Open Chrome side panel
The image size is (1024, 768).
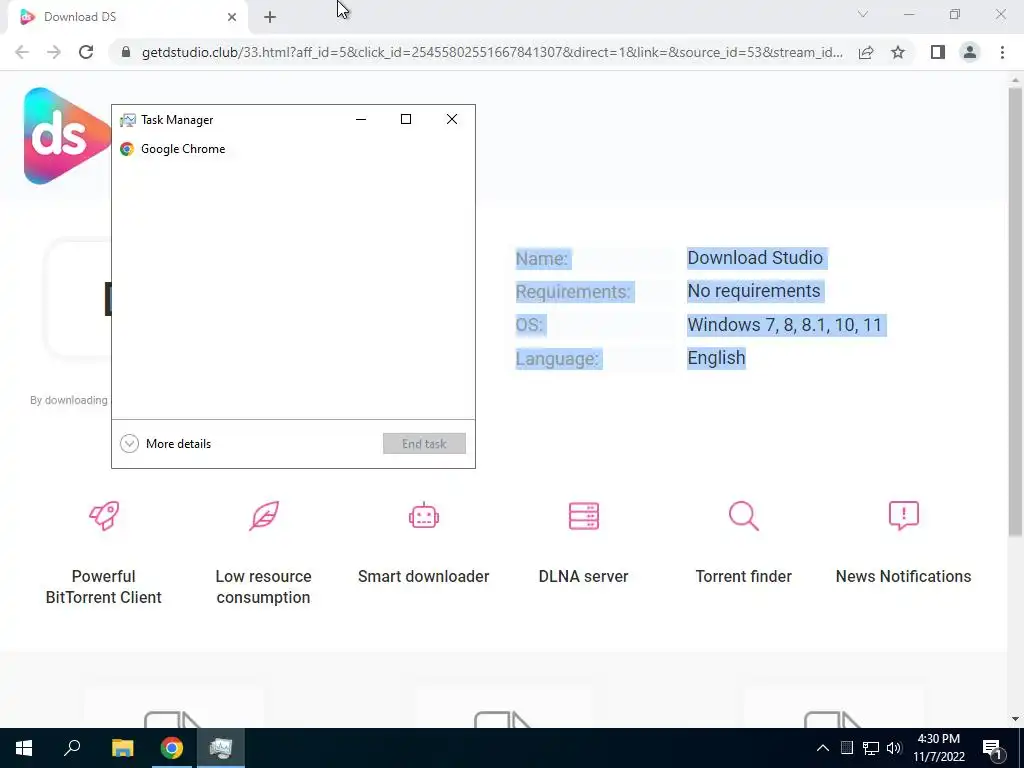(938, 52)
